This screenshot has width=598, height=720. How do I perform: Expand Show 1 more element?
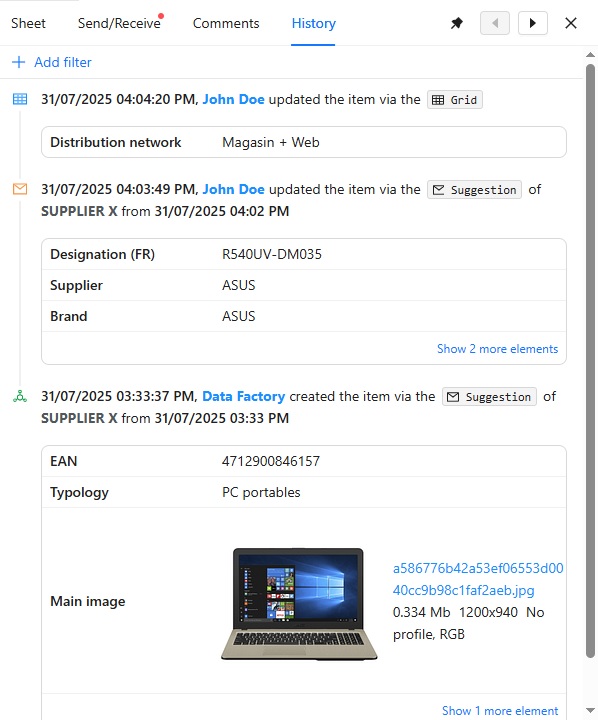[x=500, y=711]
